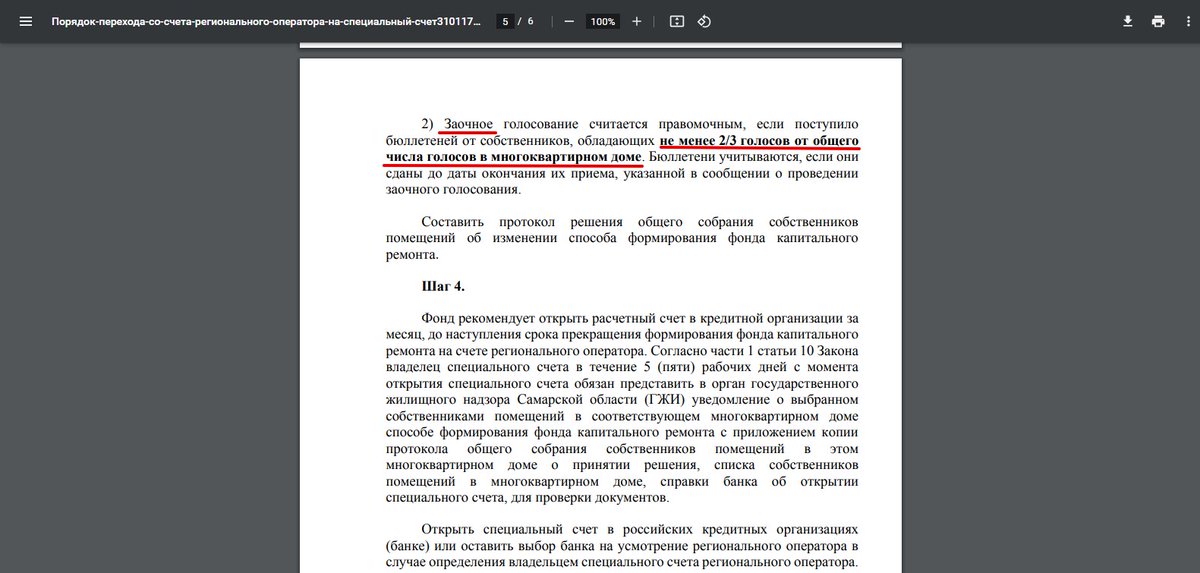Open the sidebar hamburger menu
This screenshot has height=573, width=1200.
(x=25, y=21)
